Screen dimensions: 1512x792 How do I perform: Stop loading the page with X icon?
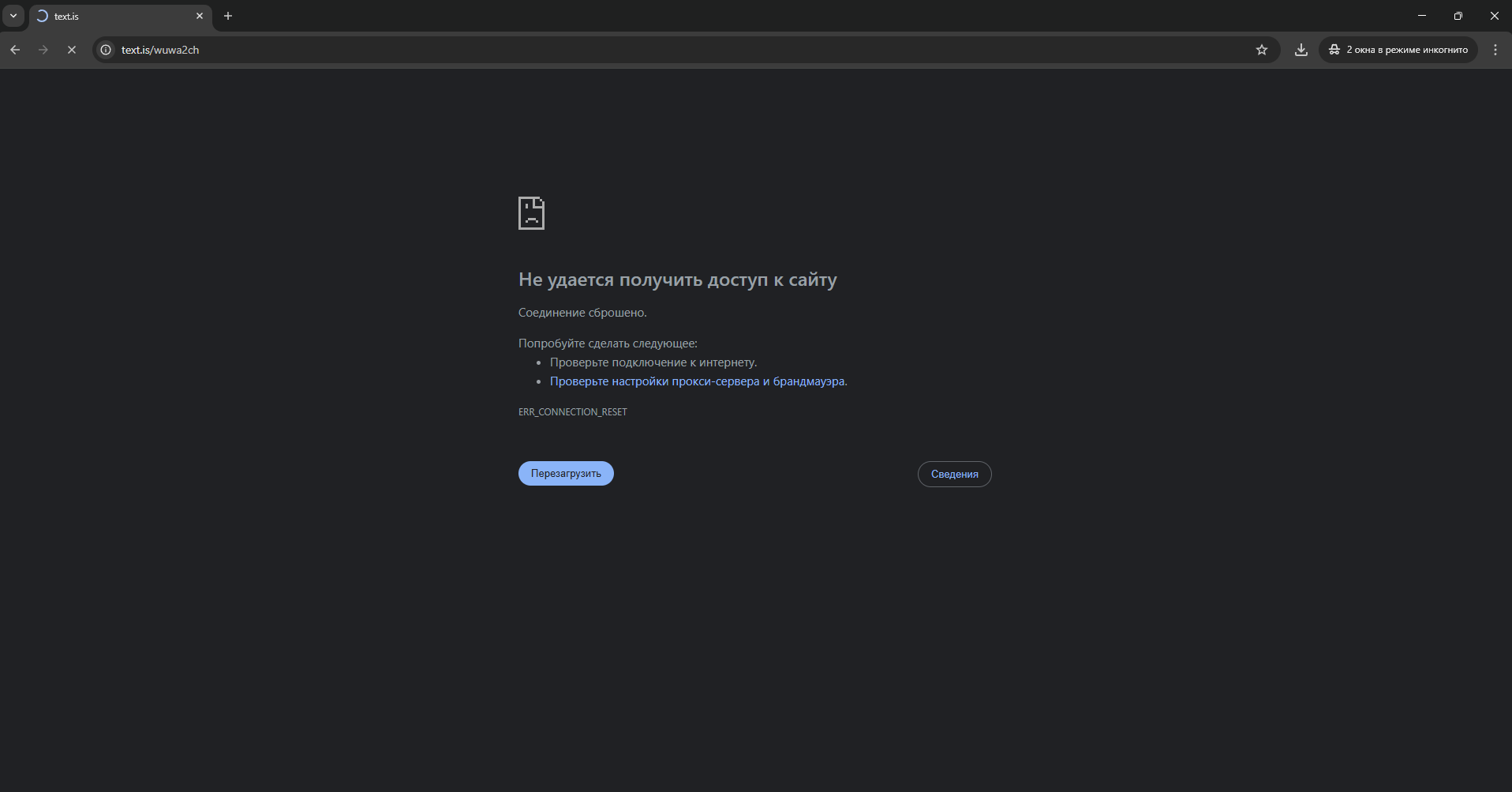72,50
